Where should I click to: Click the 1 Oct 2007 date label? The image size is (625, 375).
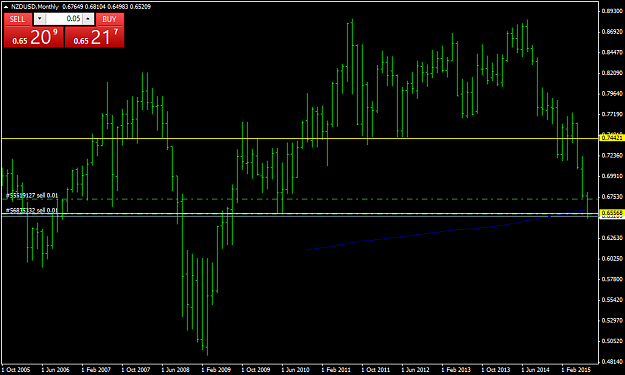coord(136,370)
